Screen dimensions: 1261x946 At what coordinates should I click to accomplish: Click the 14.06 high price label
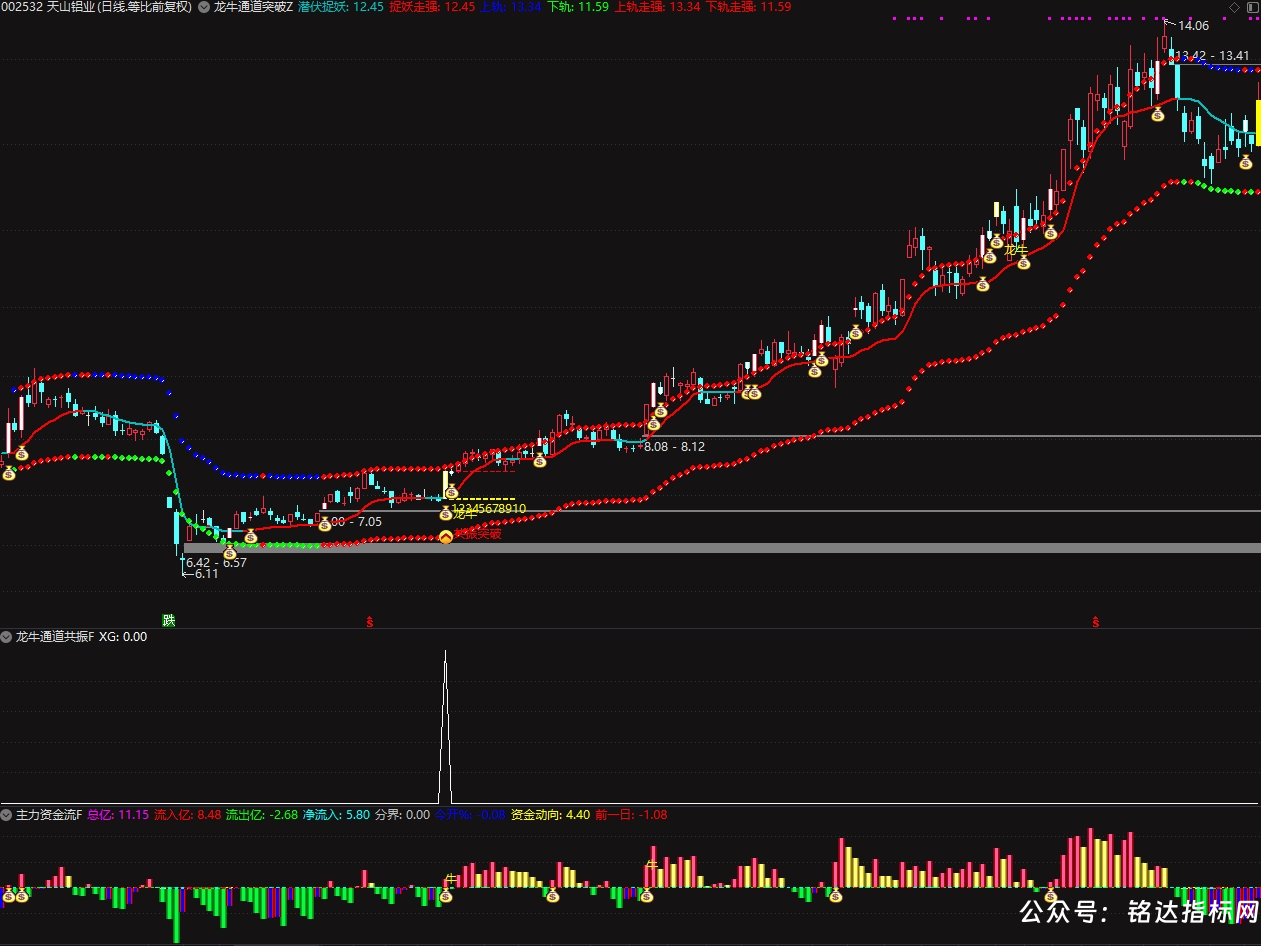(1193, 26)
